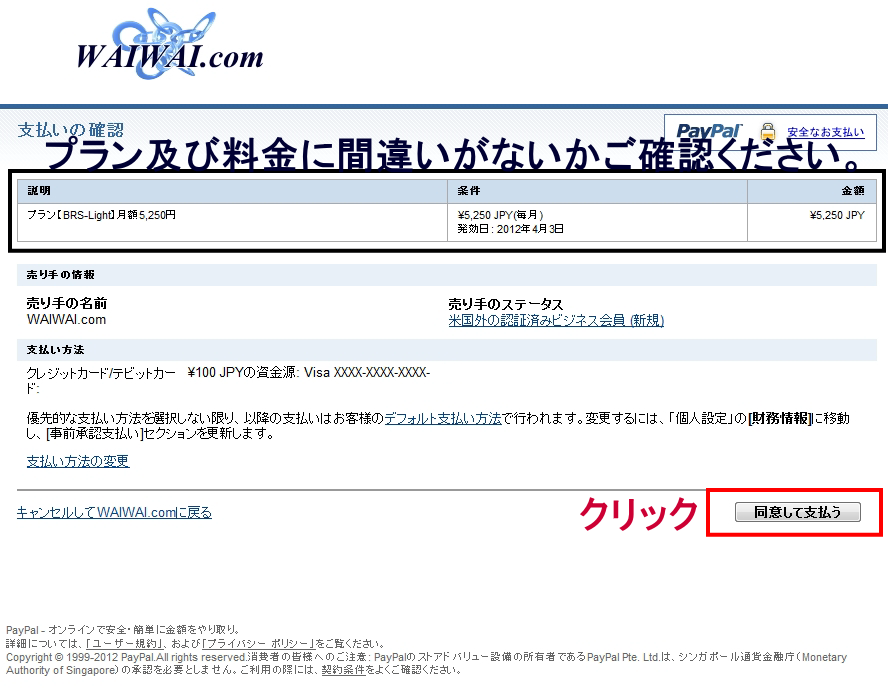
Task: Click ¥5,250 JPY(毎月) condition text
Action: pos(500,215)
